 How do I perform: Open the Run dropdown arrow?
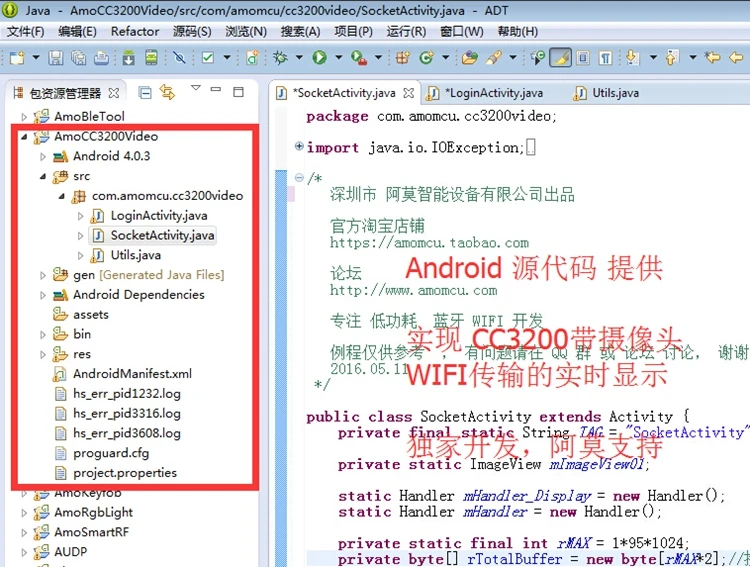339,58
